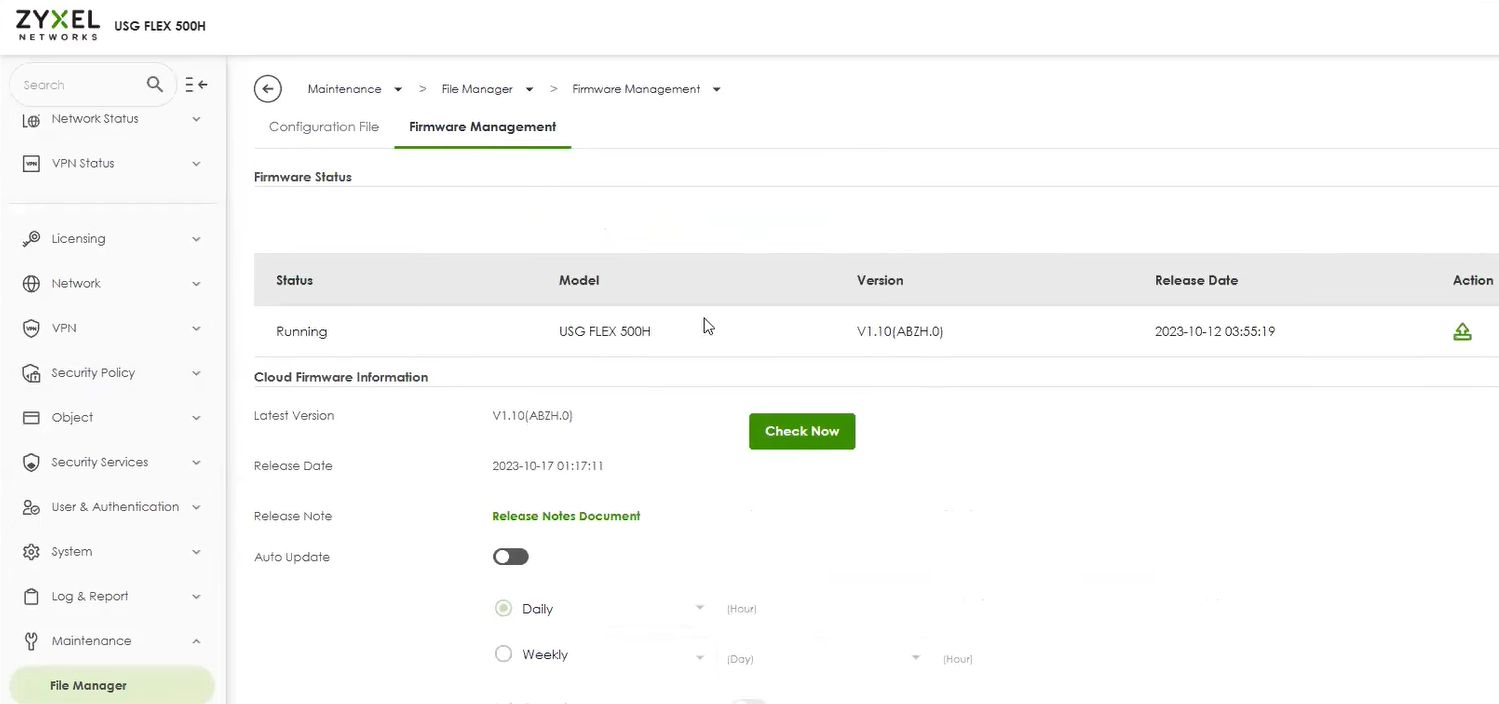Select File Manager in the sidebar

(88, 686)
